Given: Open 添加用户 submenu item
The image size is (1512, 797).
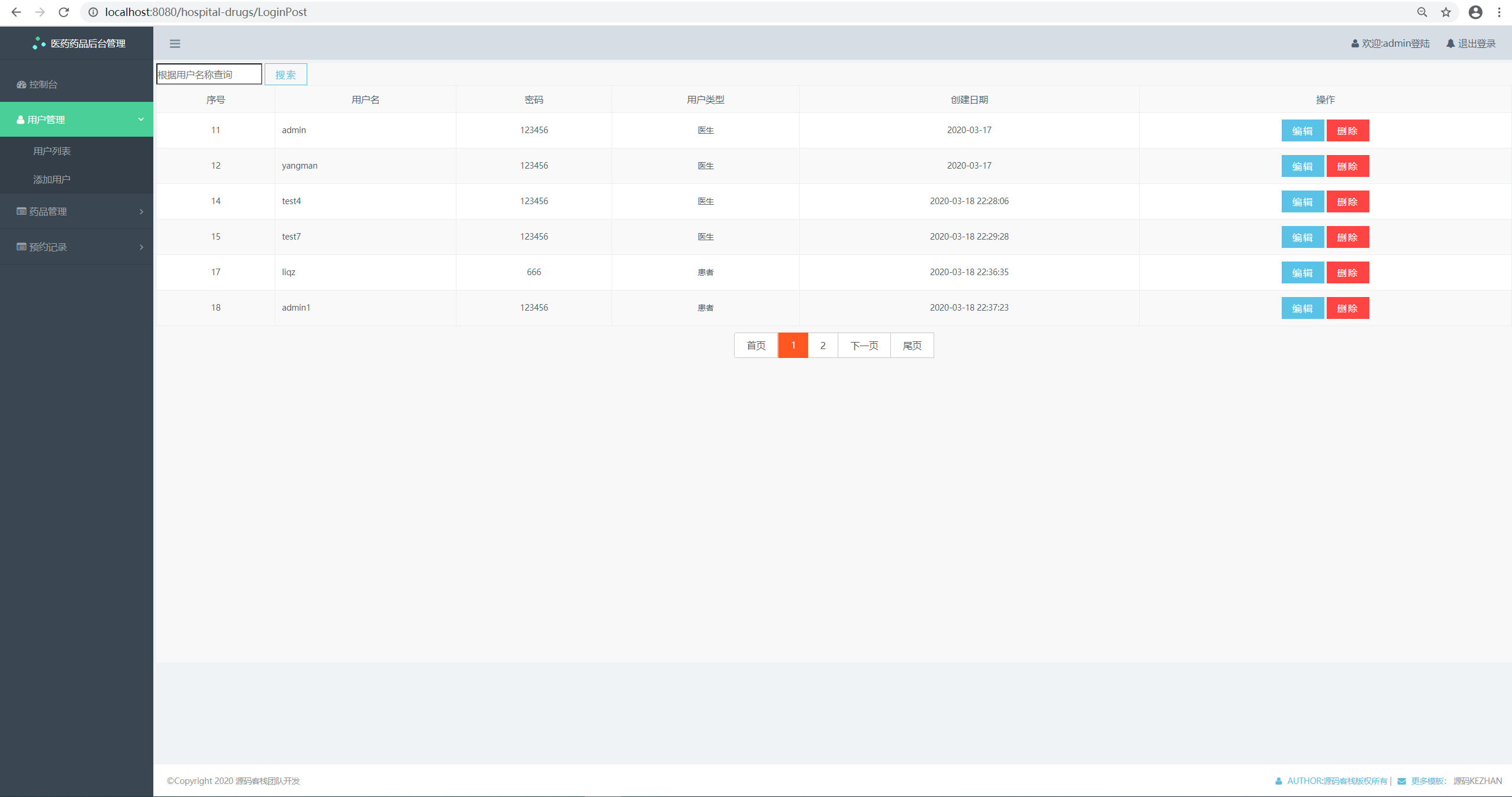Looking at the screenshot, I should 52,179.
